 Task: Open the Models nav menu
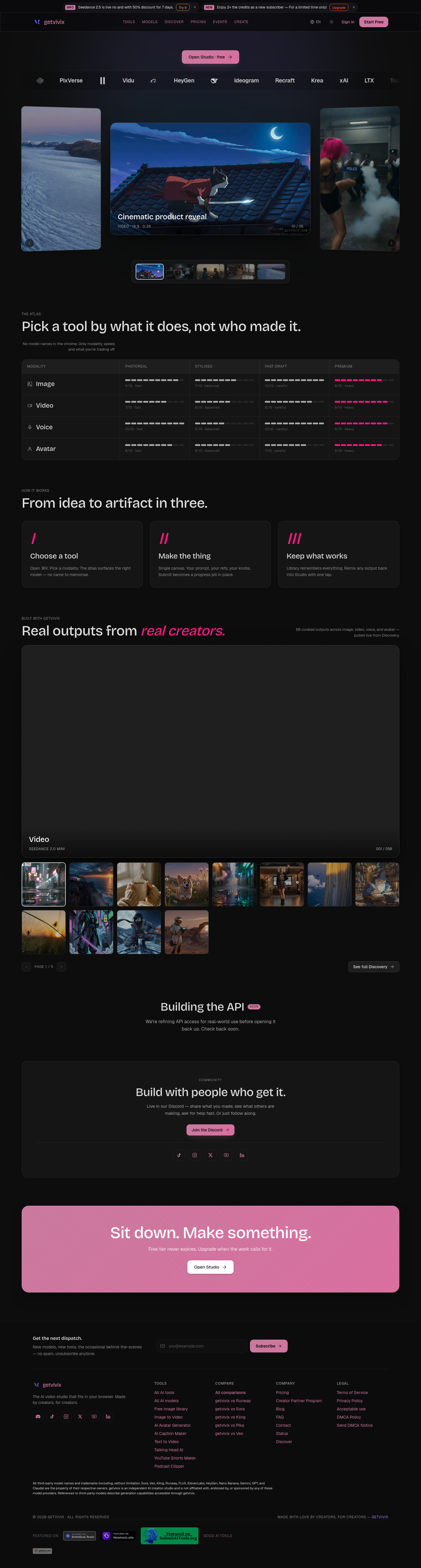pyautogui.click(x=150, y=22)
